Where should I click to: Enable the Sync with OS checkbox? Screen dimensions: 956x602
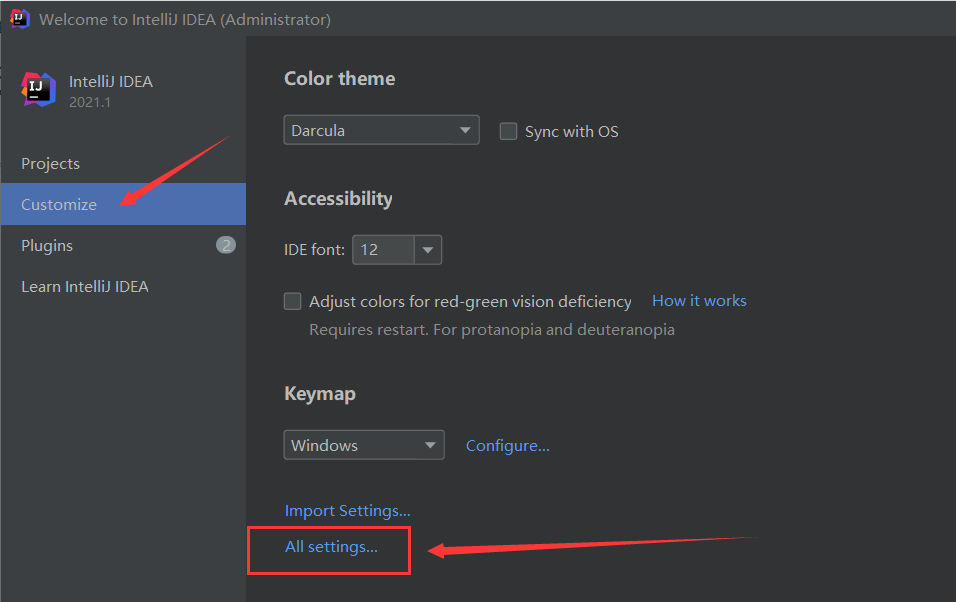point(509,131)
